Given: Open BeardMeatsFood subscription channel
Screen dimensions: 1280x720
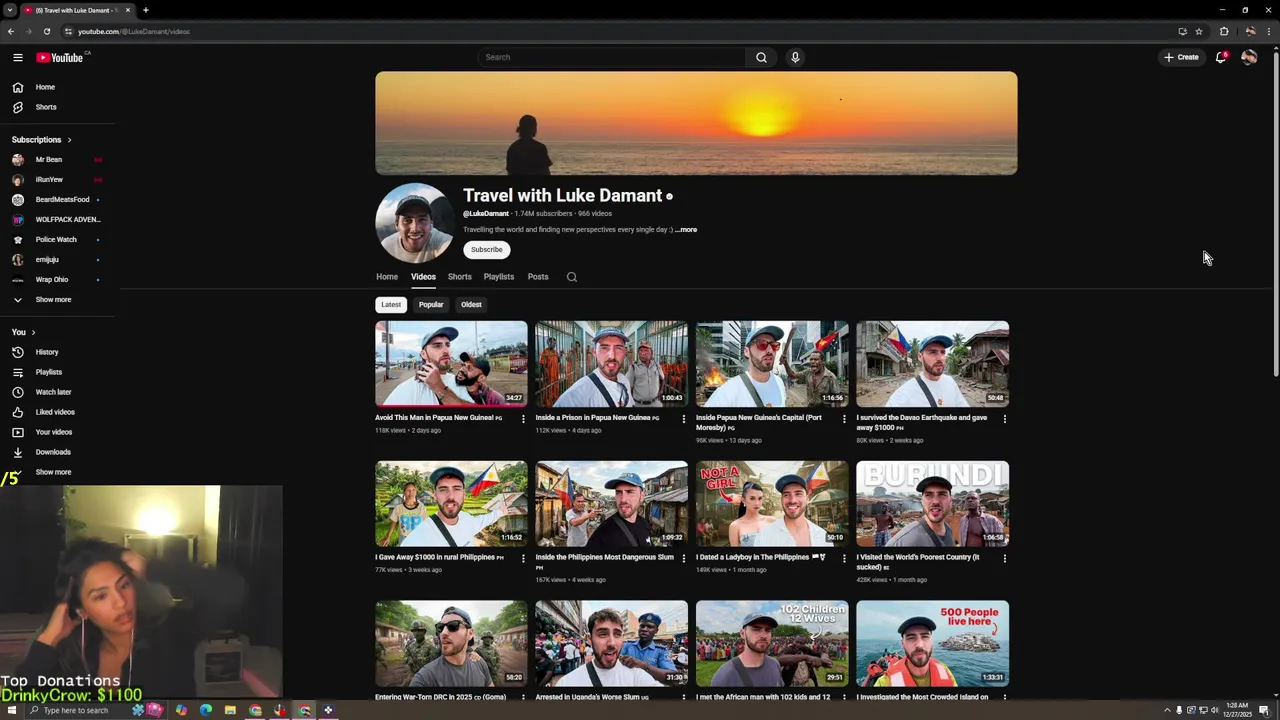Looking at the screenshot, I should click(62, 199).
